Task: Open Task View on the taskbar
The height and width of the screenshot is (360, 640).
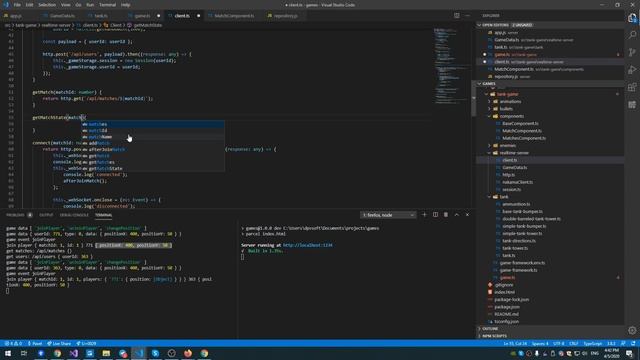Action: click(24, 353)
